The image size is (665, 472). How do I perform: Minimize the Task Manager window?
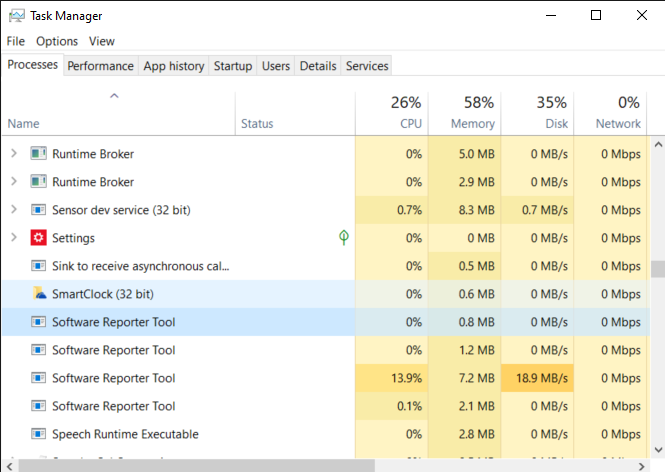point(550,16)
